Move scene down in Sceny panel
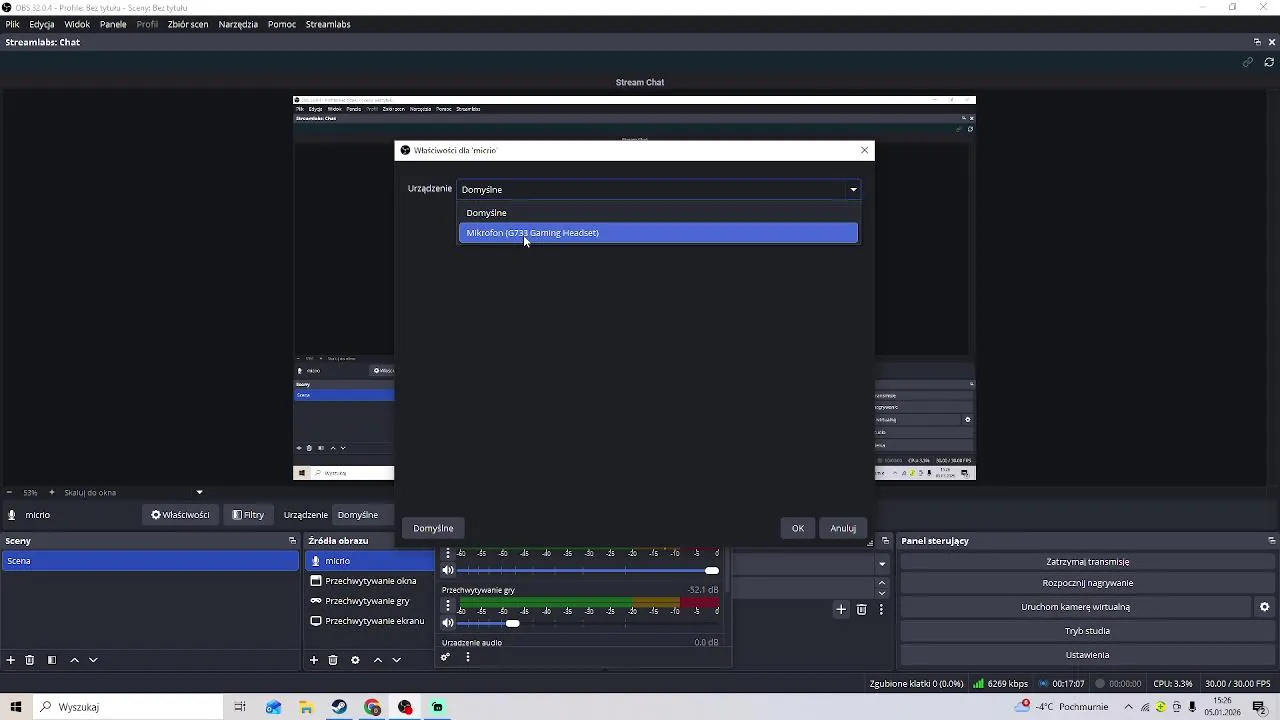This screenshot has height=720, width=1280. tap(93, 660)
